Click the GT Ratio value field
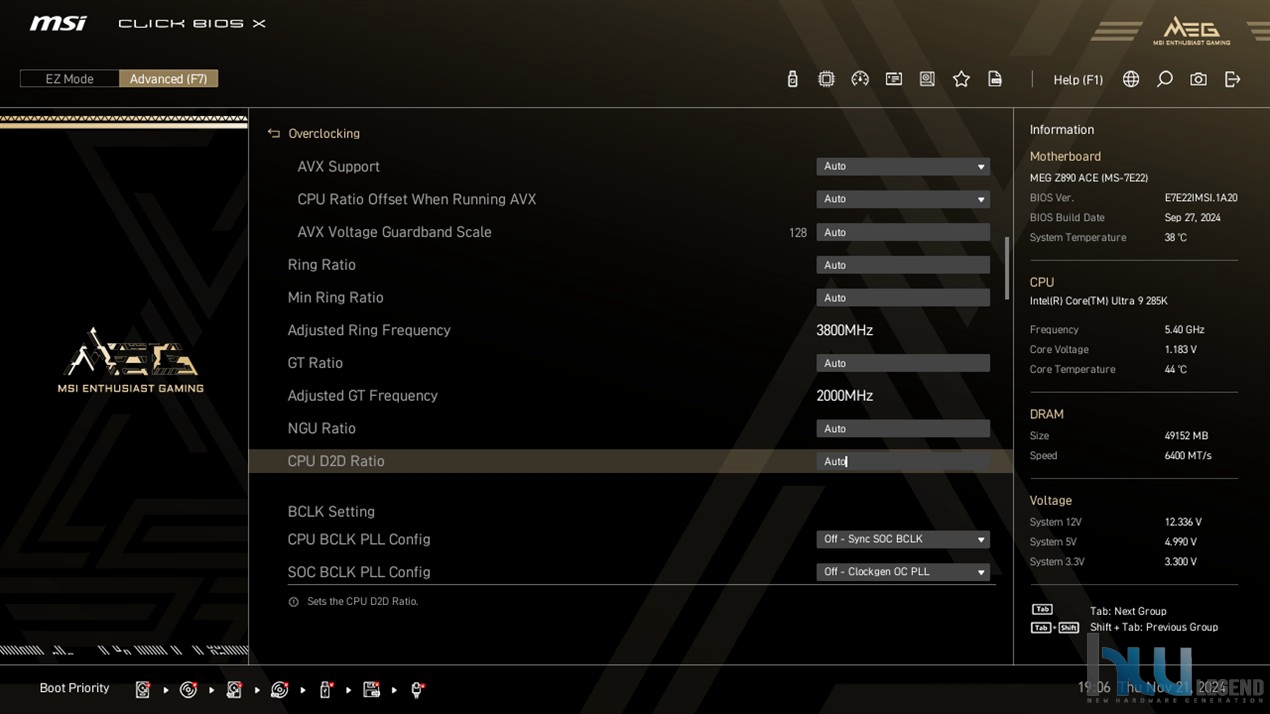Viewport: 1270px width, 714px height. pos(903,363)
